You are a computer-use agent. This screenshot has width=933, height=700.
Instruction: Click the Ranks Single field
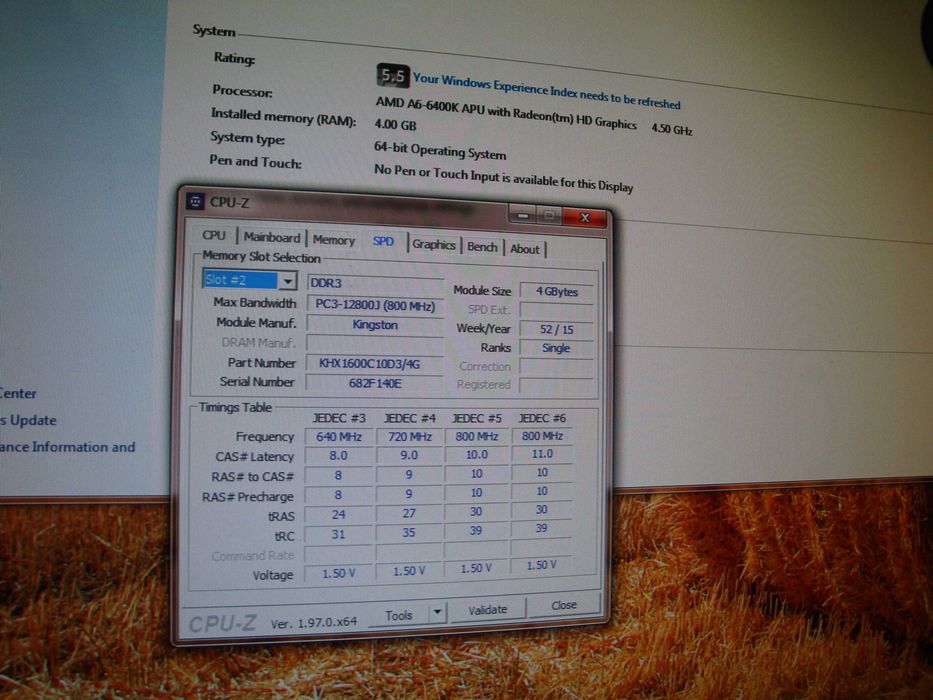(556, 348)
